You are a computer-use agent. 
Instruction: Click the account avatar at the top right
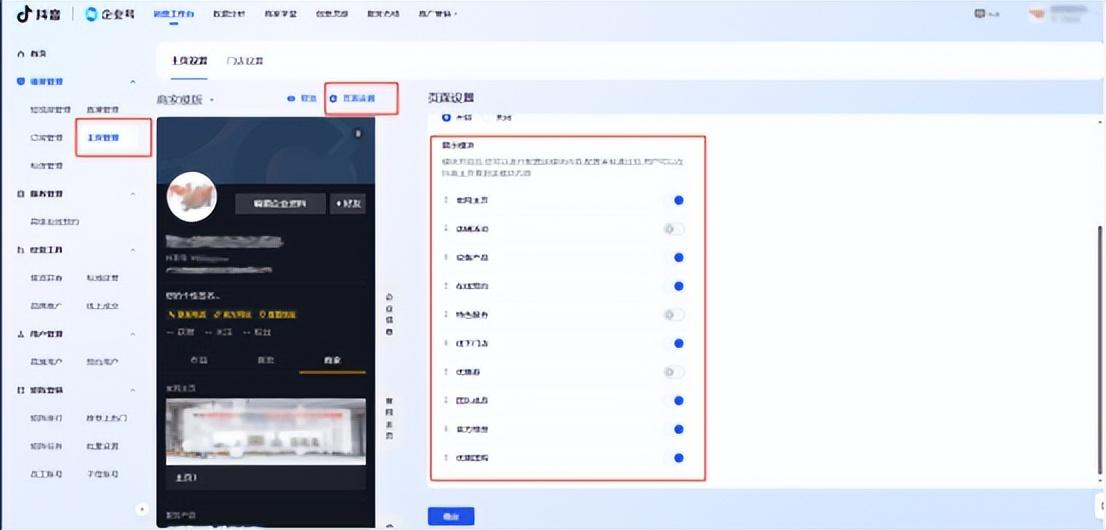pos(1037,14)
